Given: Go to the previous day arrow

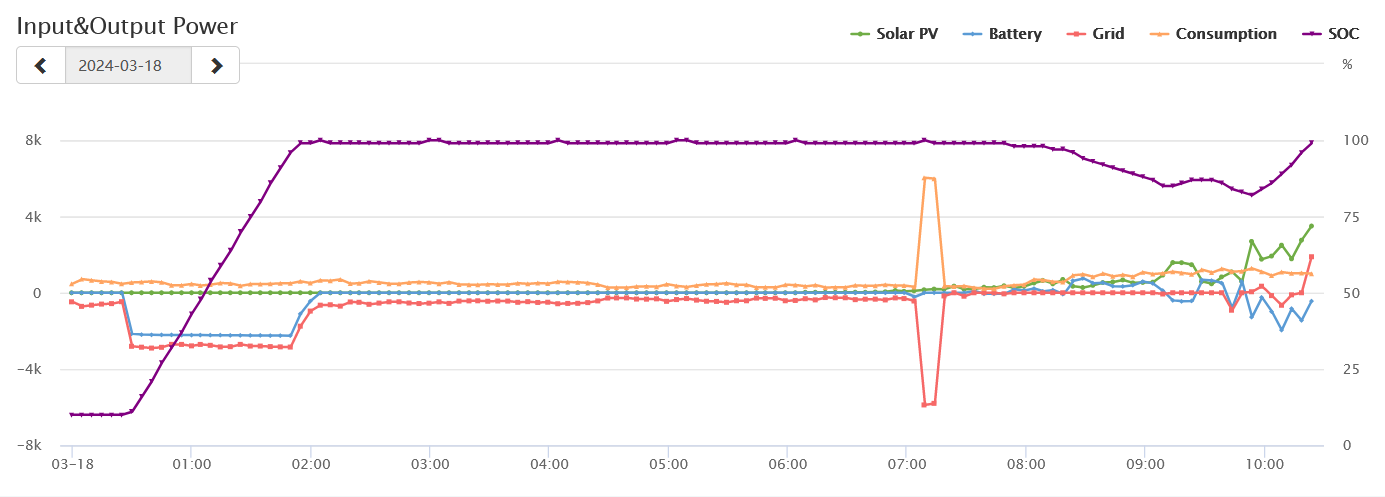Looking at the screenshot, I should [41, 66].
